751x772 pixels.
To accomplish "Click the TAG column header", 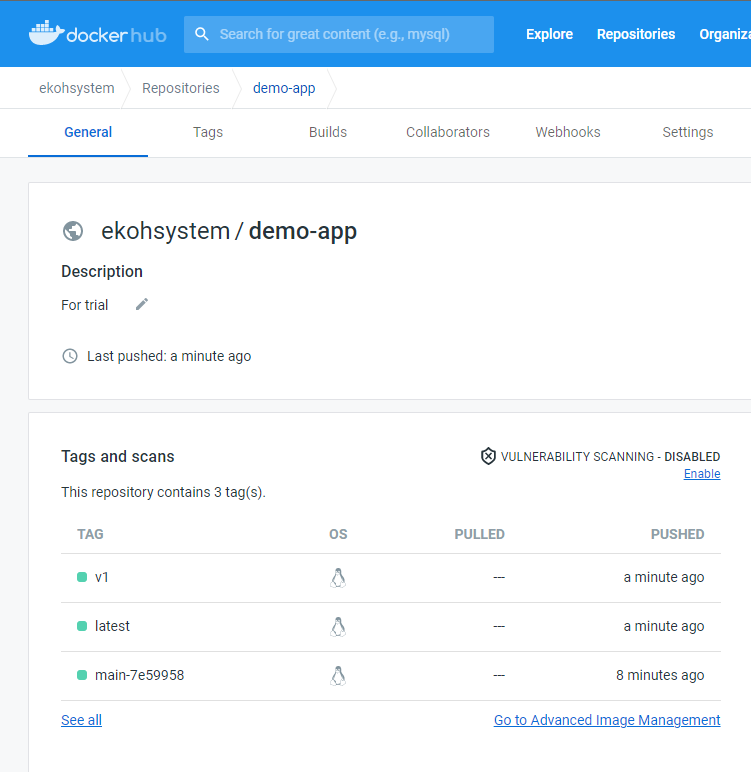I will tap(90, 534).
